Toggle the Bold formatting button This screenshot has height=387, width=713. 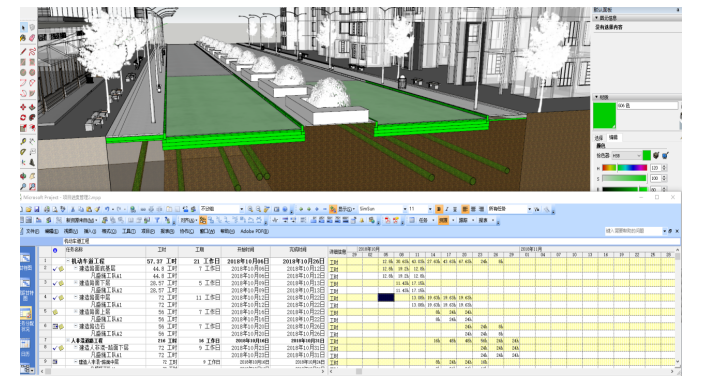click(439, 209)
